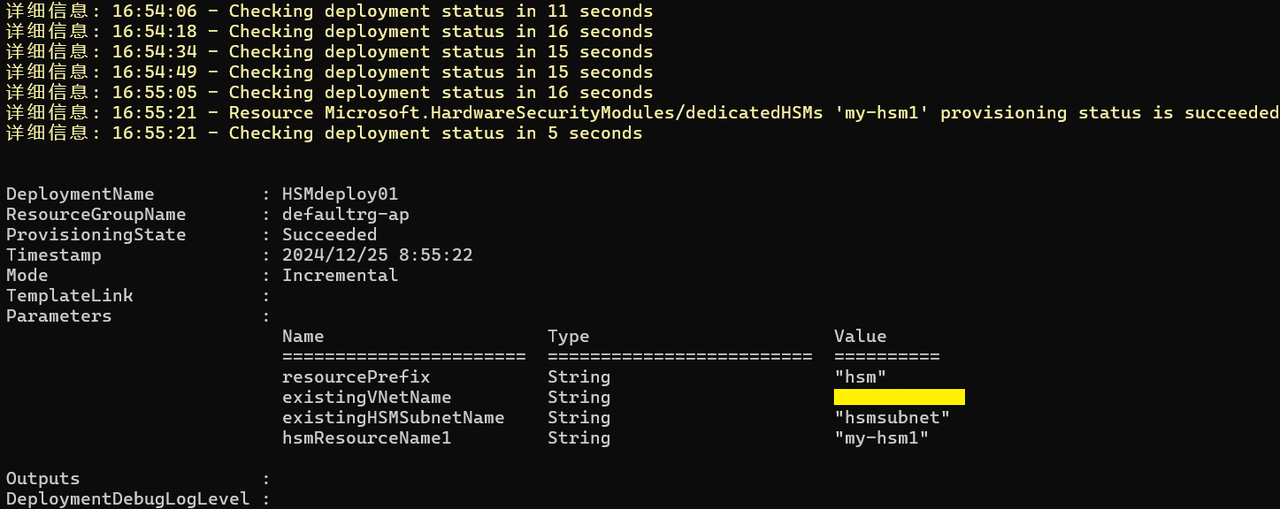Click the "my-hsm1" parameter value in table

[881, 438]
